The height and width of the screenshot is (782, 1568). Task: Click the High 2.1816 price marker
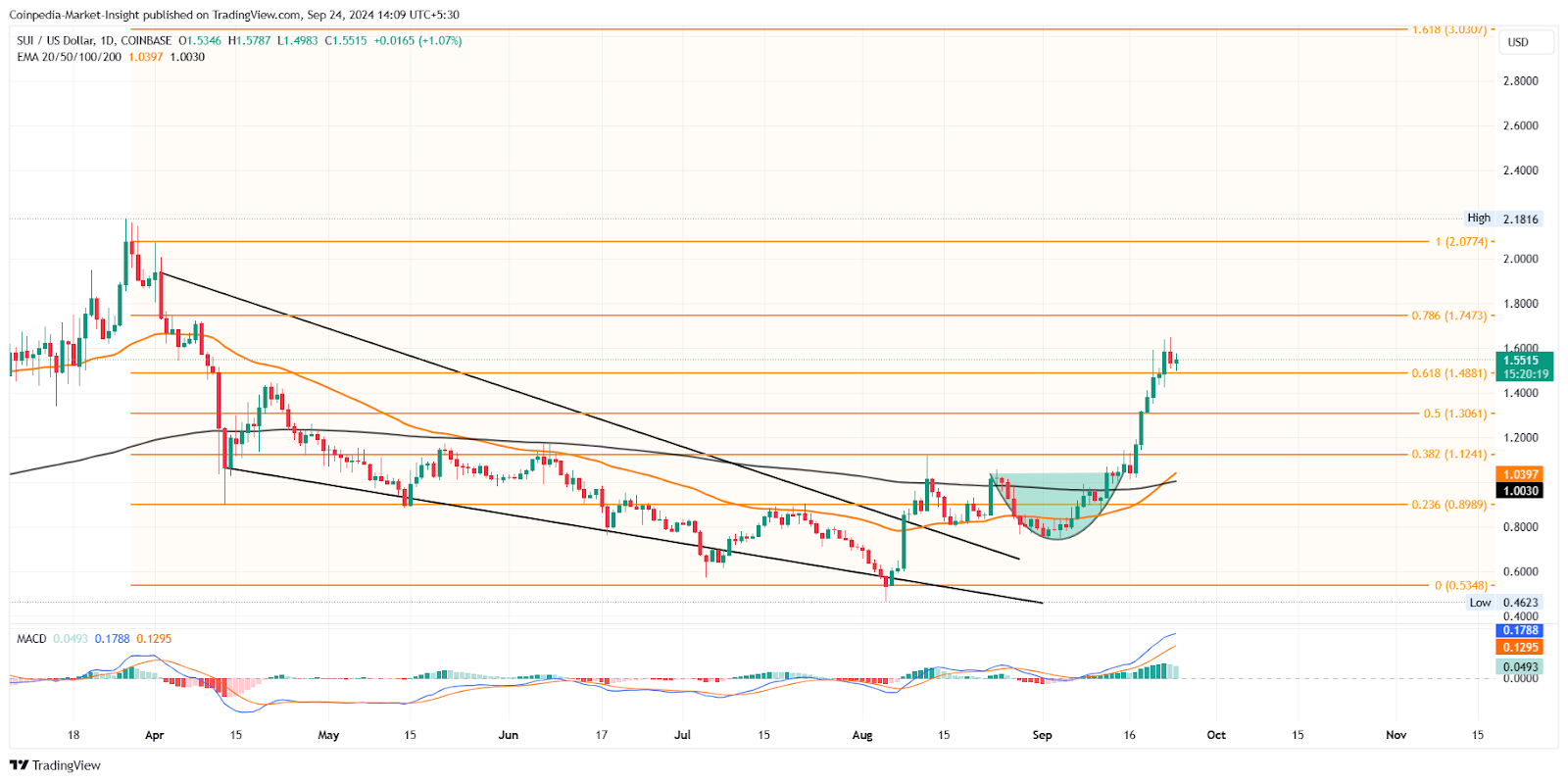(x=1503, y=219)
